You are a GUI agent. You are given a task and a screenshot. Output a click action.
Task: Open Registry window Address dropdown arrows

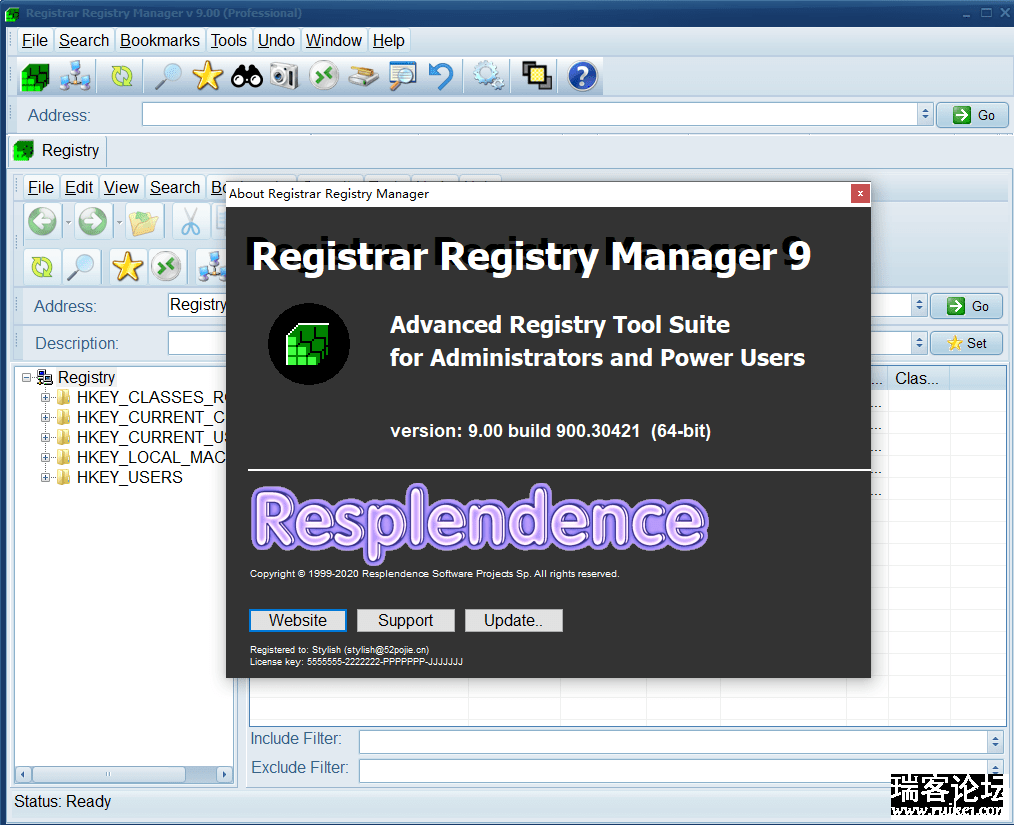pos(920,305)
